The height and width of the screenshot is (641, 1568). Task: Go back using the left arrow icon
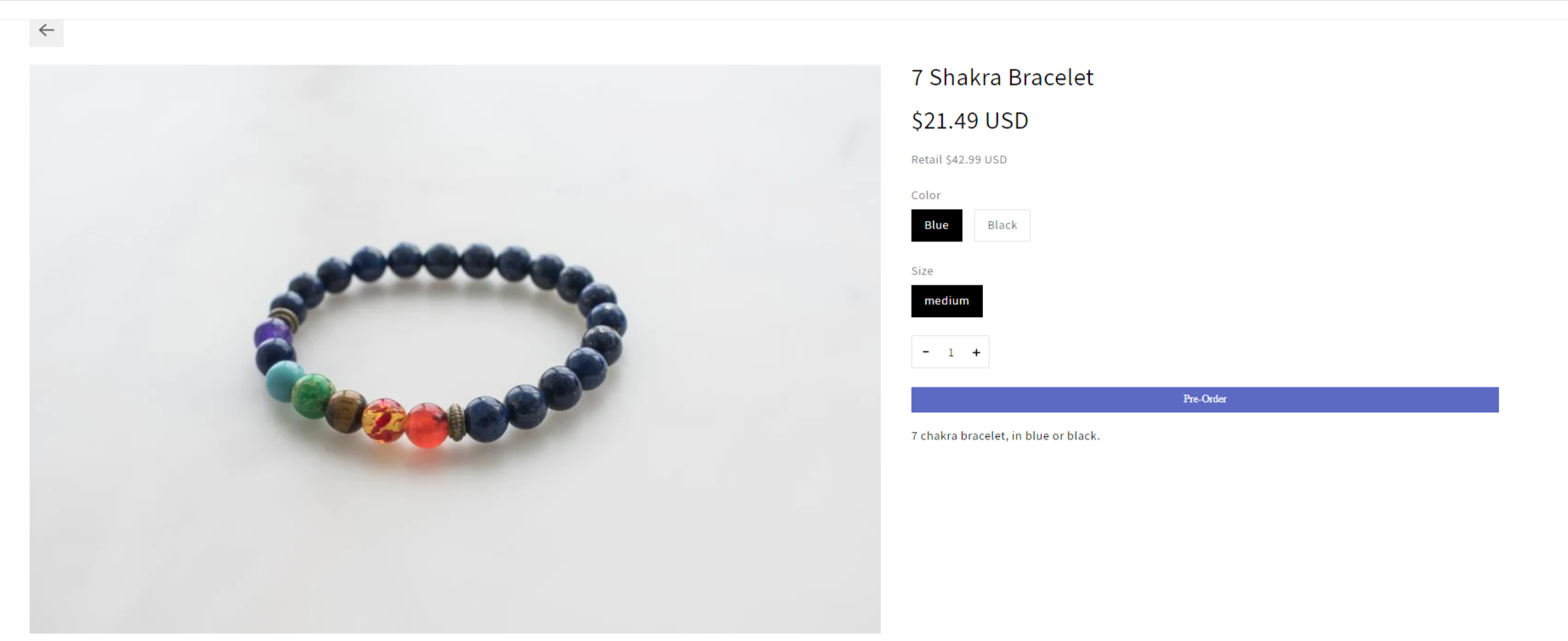coord(46,31)
